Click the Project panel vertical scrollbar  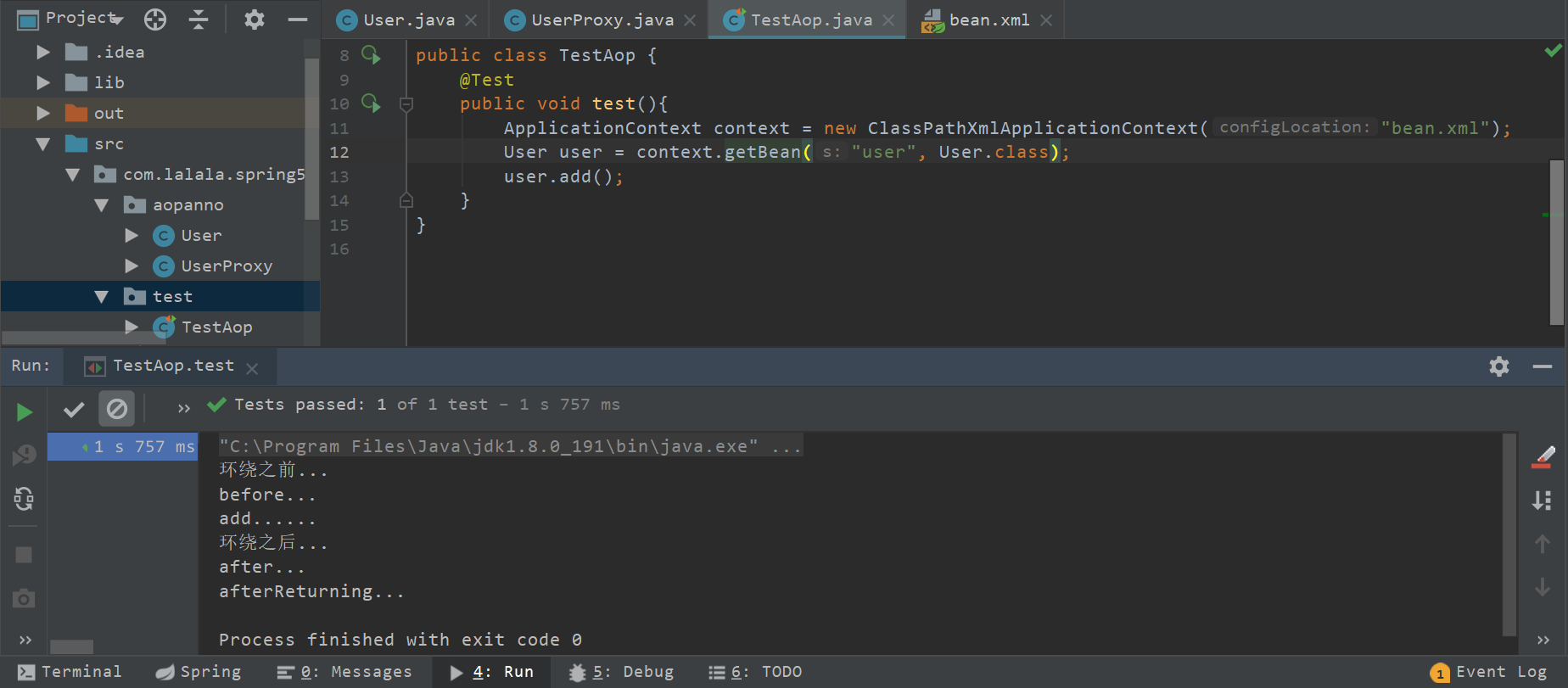pyautogui.click(x=311, y=140)
